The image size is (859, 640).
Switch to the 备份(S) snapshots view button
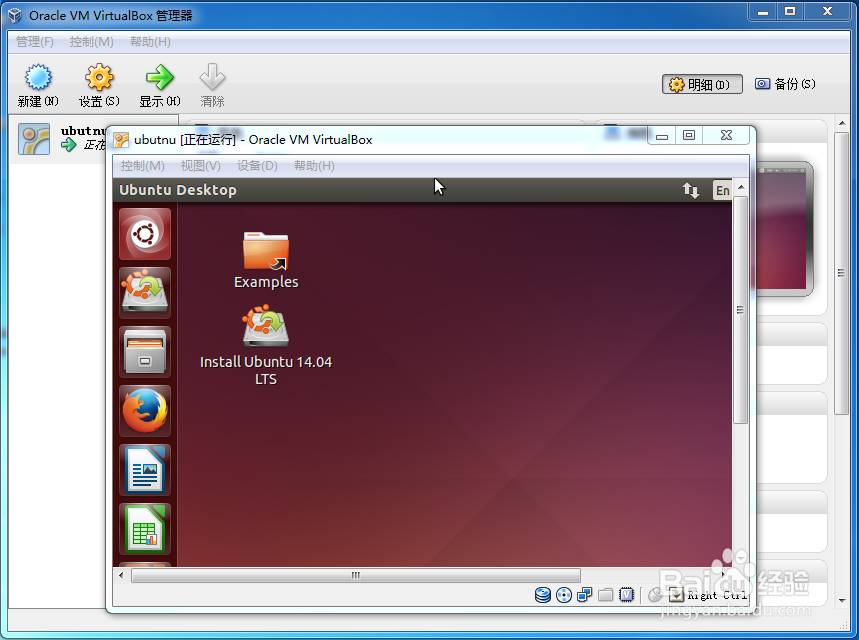(x=786, y=84)
